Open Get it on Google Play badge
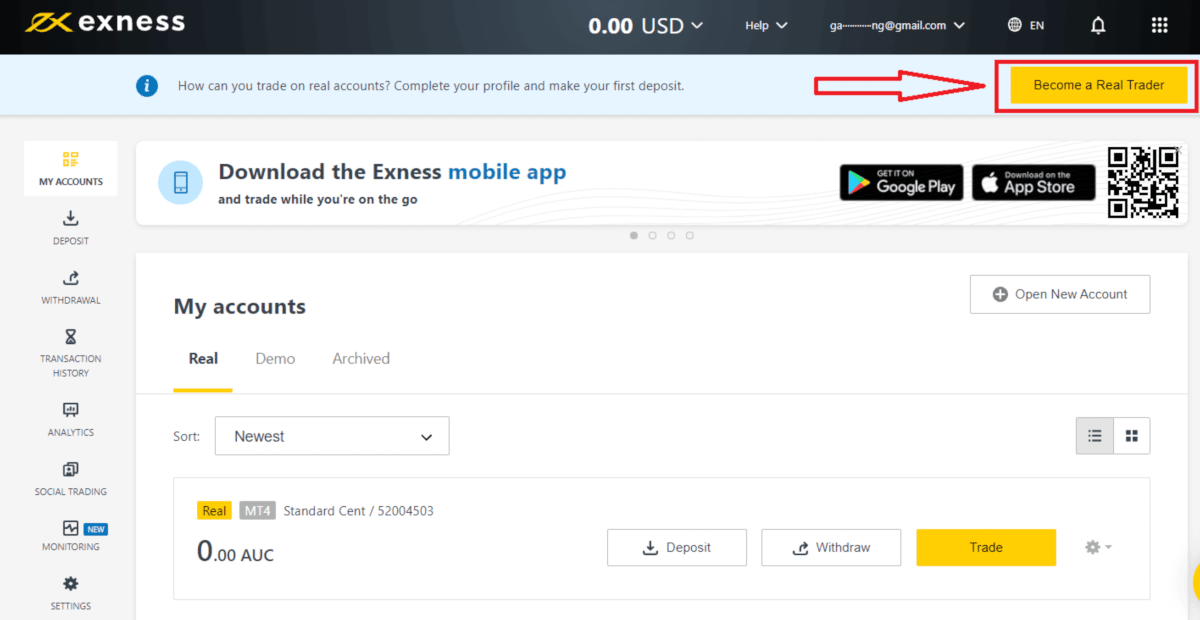Viewport: 1200px width, 620px height. pyautogui.click(x=901, y=183)
